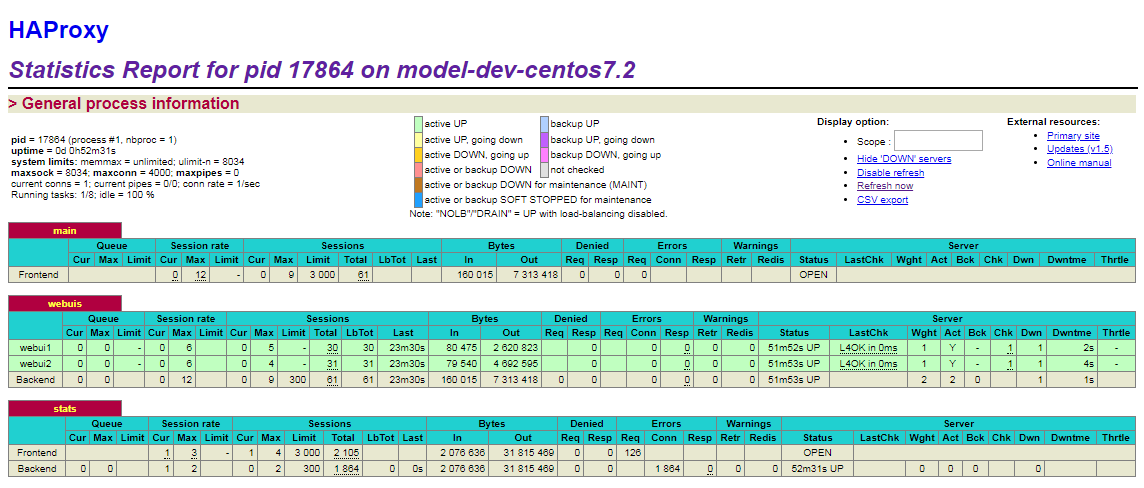
Task: Click the green active UP legend swatch
Action: 419,124
